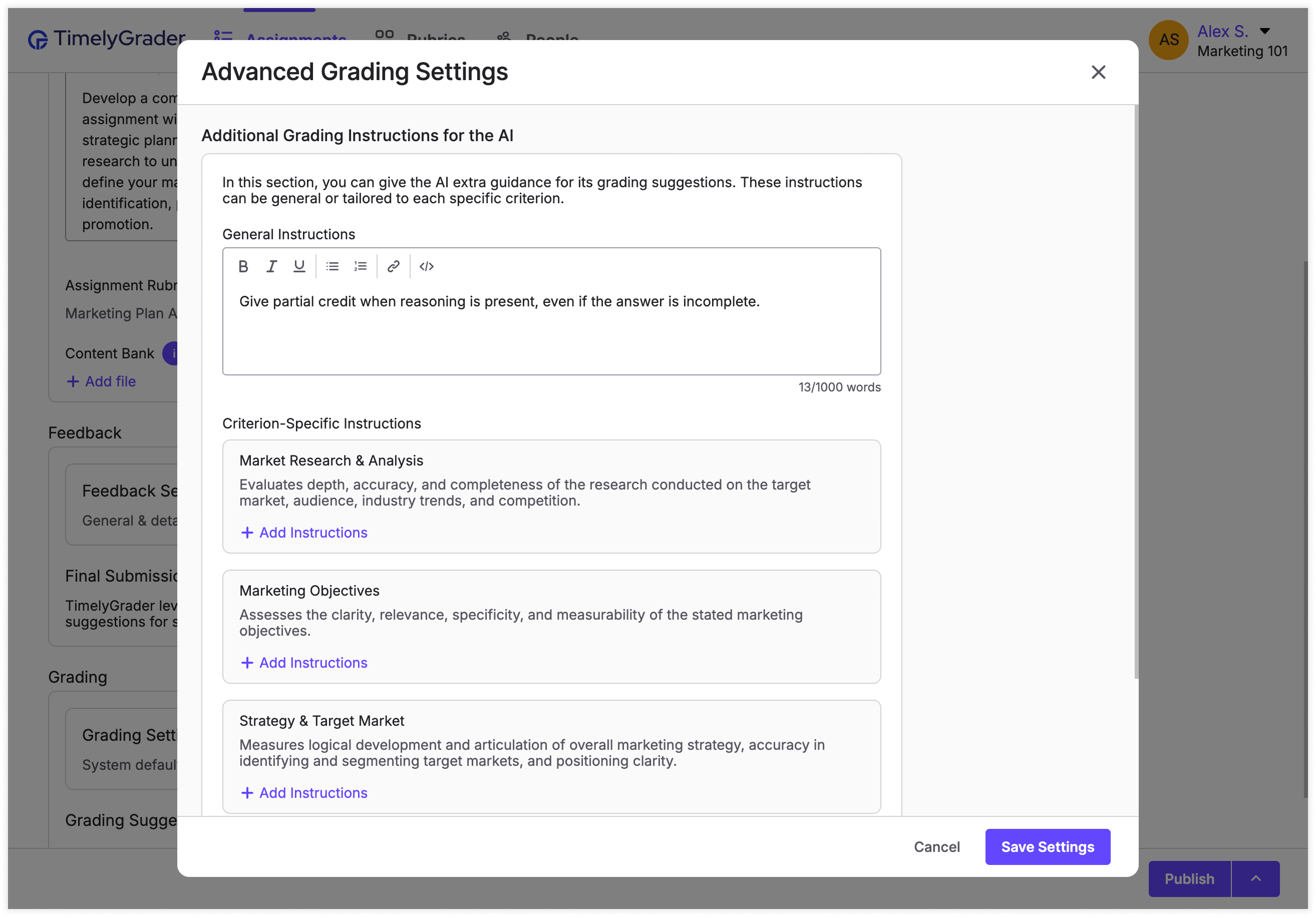Image resolution: width=1316 pixels, height=917 pixels.
Task: Apply italic formatting in the editor toolbar
Action: pos(271,266)
